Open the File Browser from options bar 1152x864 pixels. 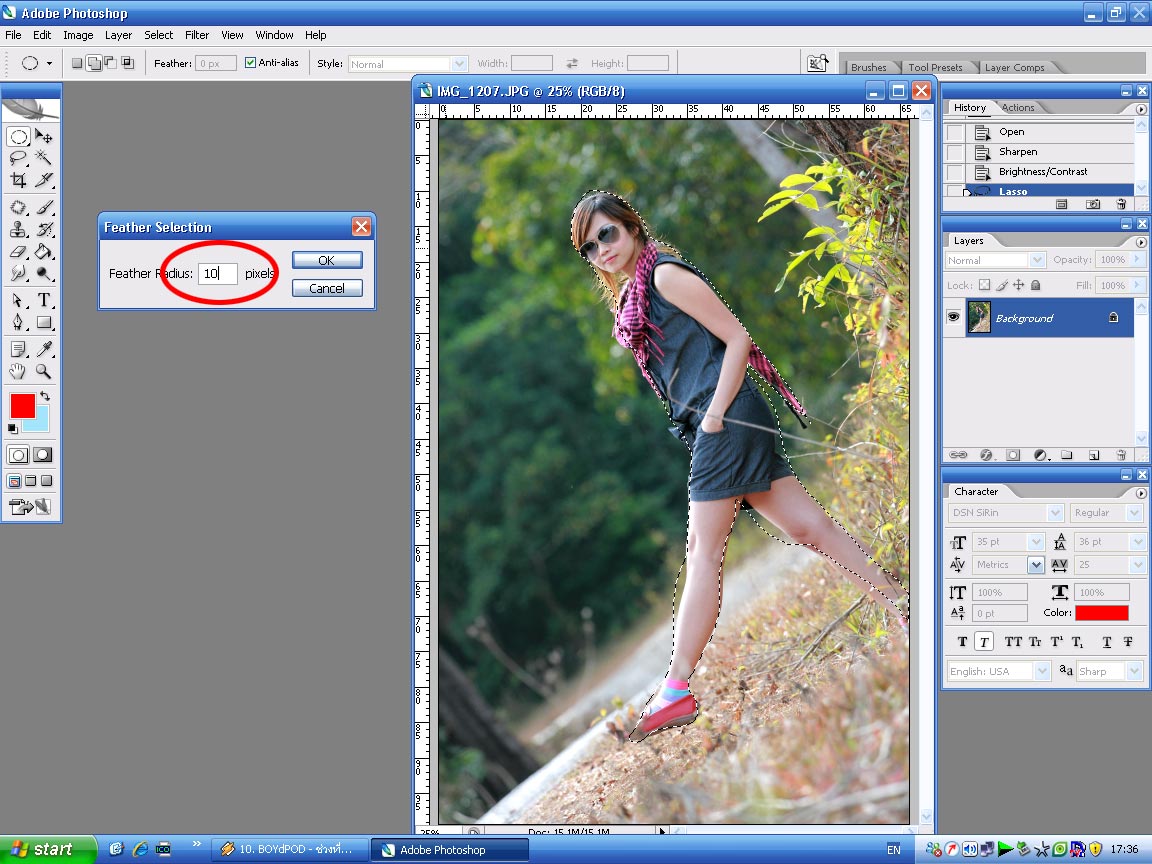pyautogui.click(x=817, y=63)
